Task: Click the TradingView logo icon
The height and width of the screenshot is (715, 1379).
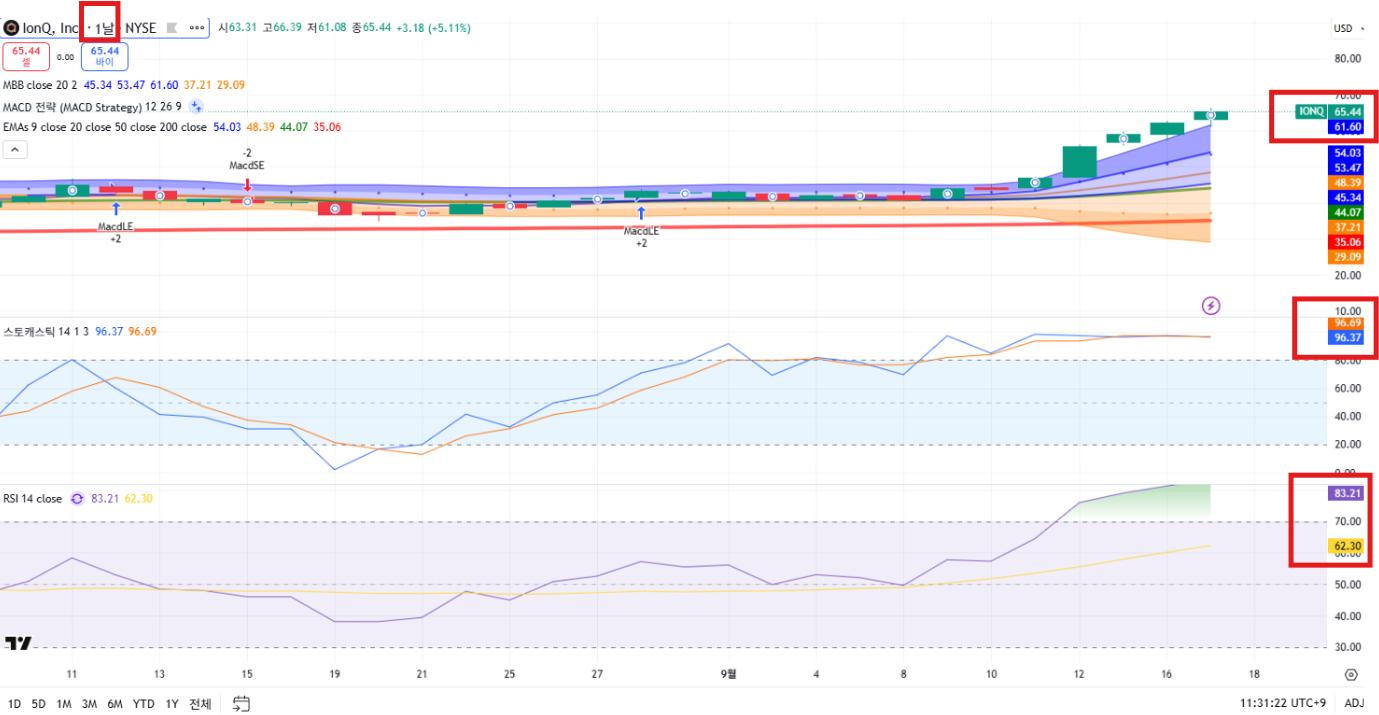Action: [x=18, y=643]
